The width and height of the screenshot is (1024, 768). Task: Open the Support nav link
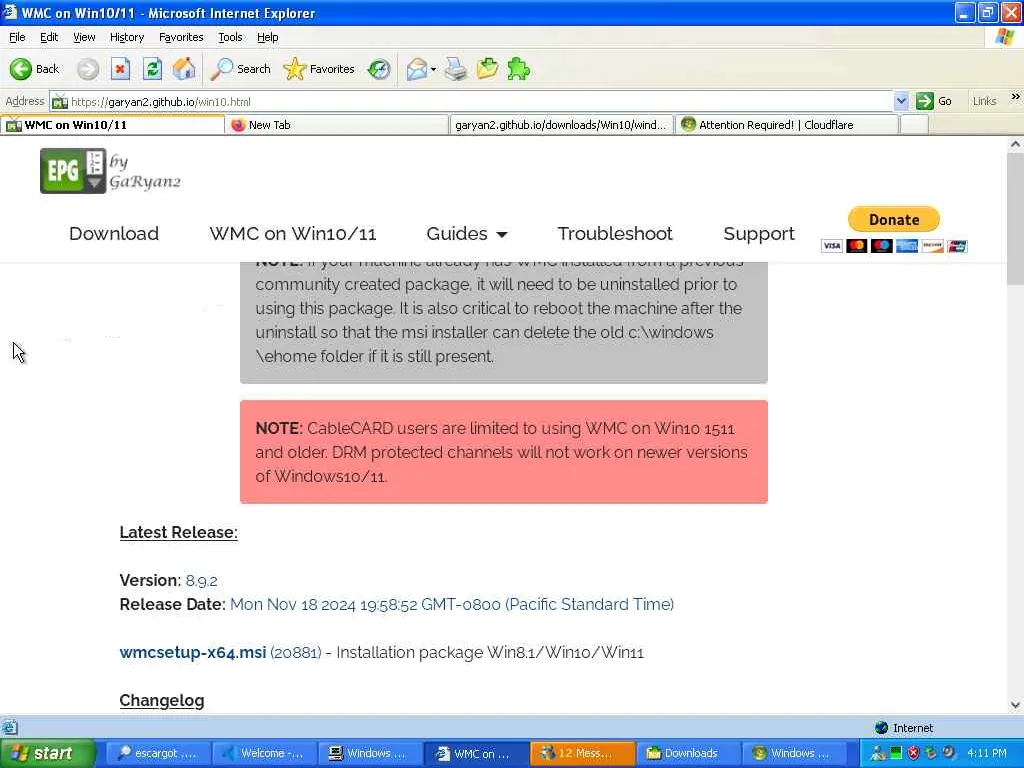tap(759, 234)
